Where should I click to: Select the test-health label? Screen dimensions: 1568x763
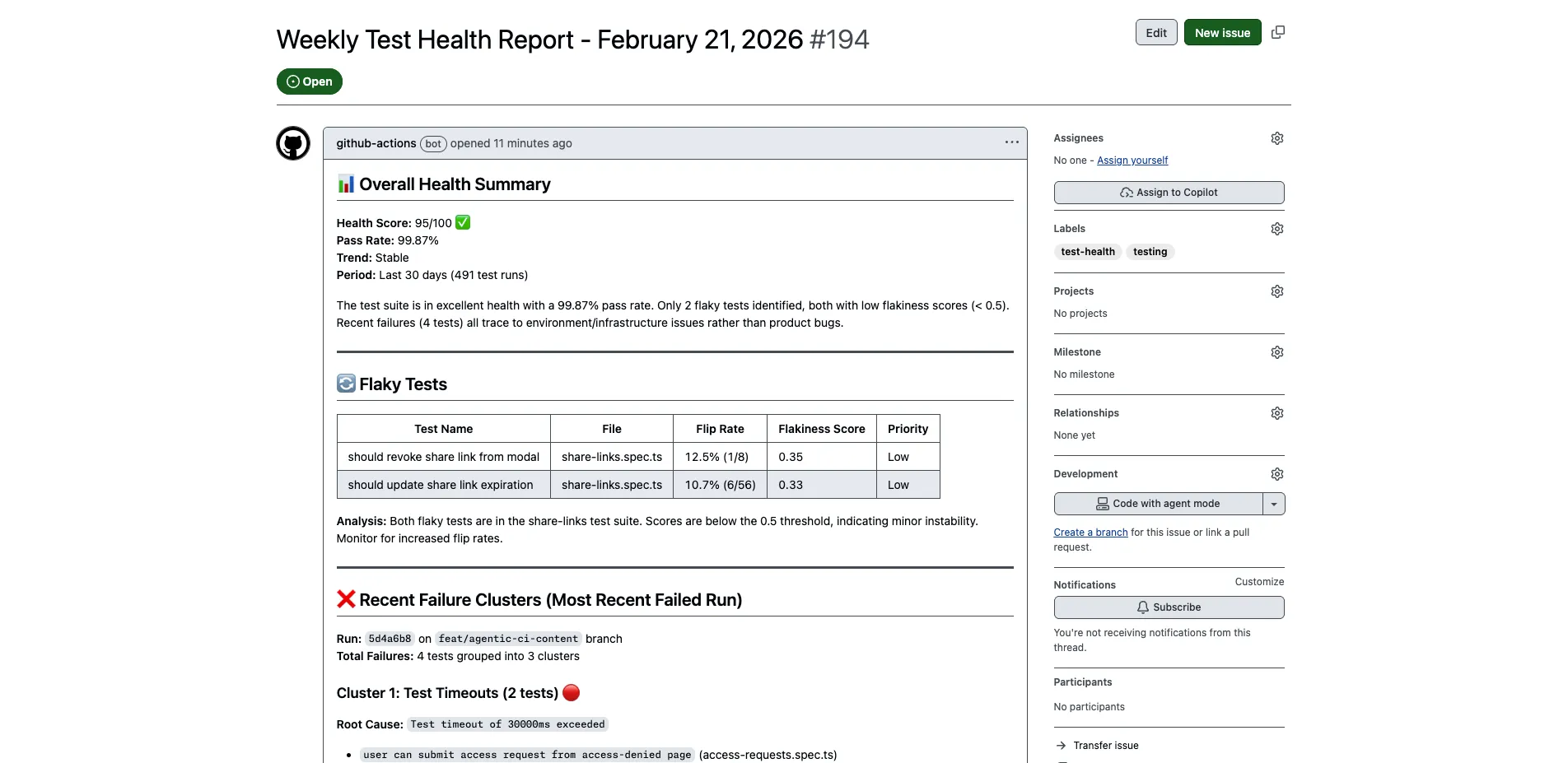[x=1087, y=252]
